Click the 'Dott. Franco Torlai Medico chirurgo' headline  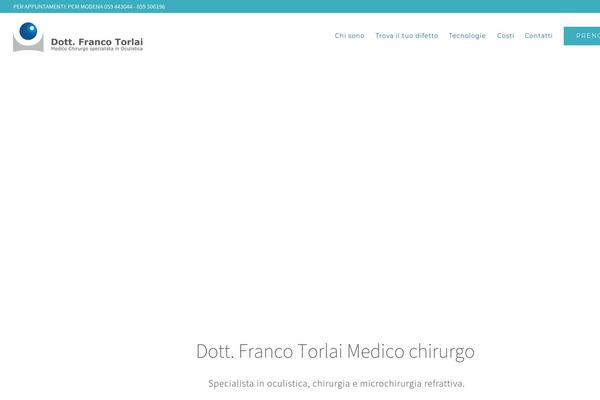(335, 352)
